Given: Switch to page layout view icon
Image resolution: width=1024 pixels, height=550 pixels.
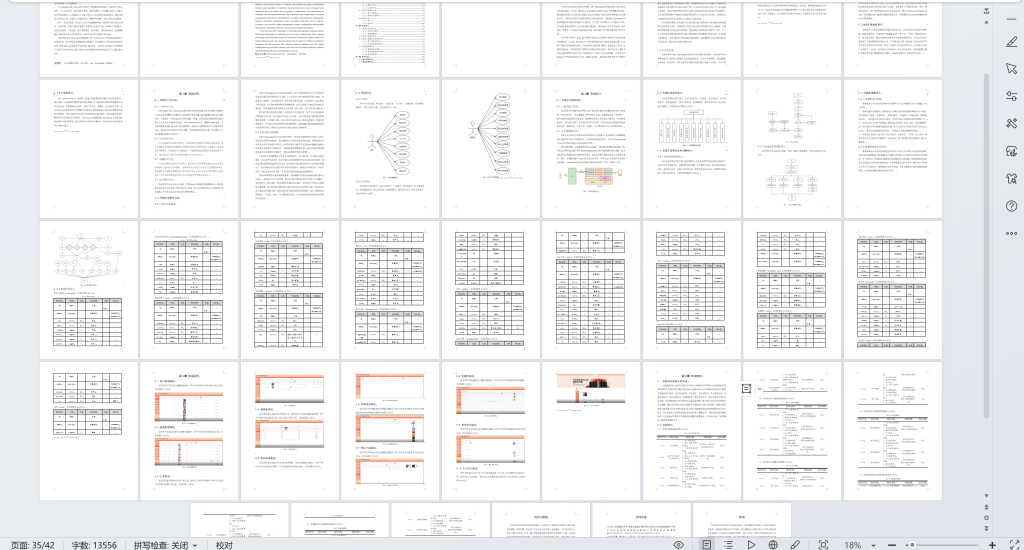Looking at the screenshot, I should click(x=707, y=545).
